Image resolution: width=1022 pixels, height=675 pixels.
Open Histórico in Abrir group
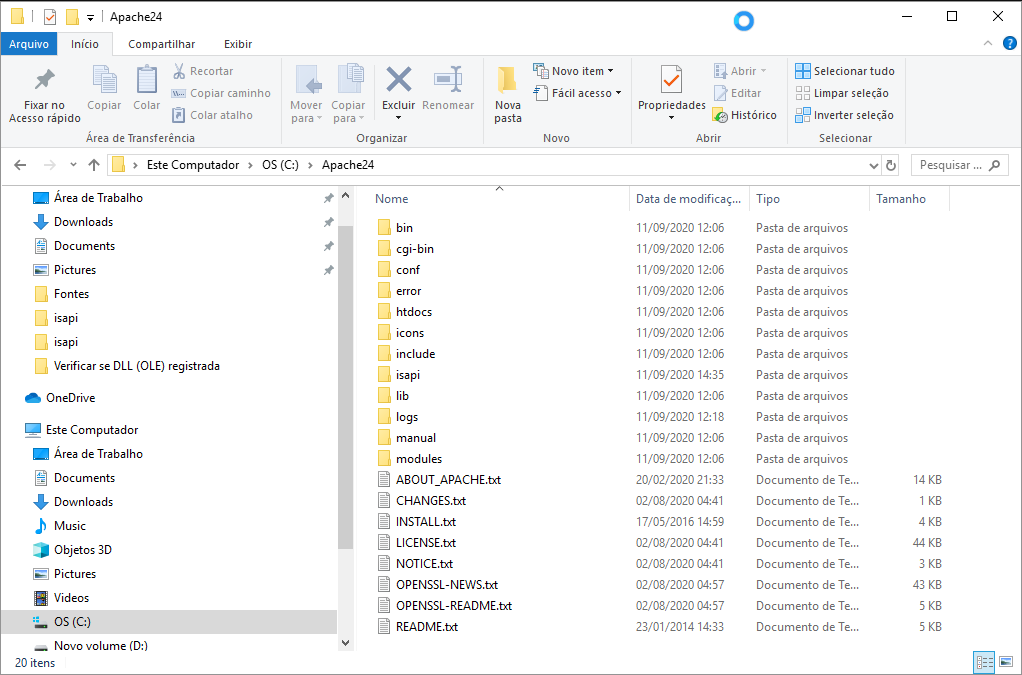(745, 115)
